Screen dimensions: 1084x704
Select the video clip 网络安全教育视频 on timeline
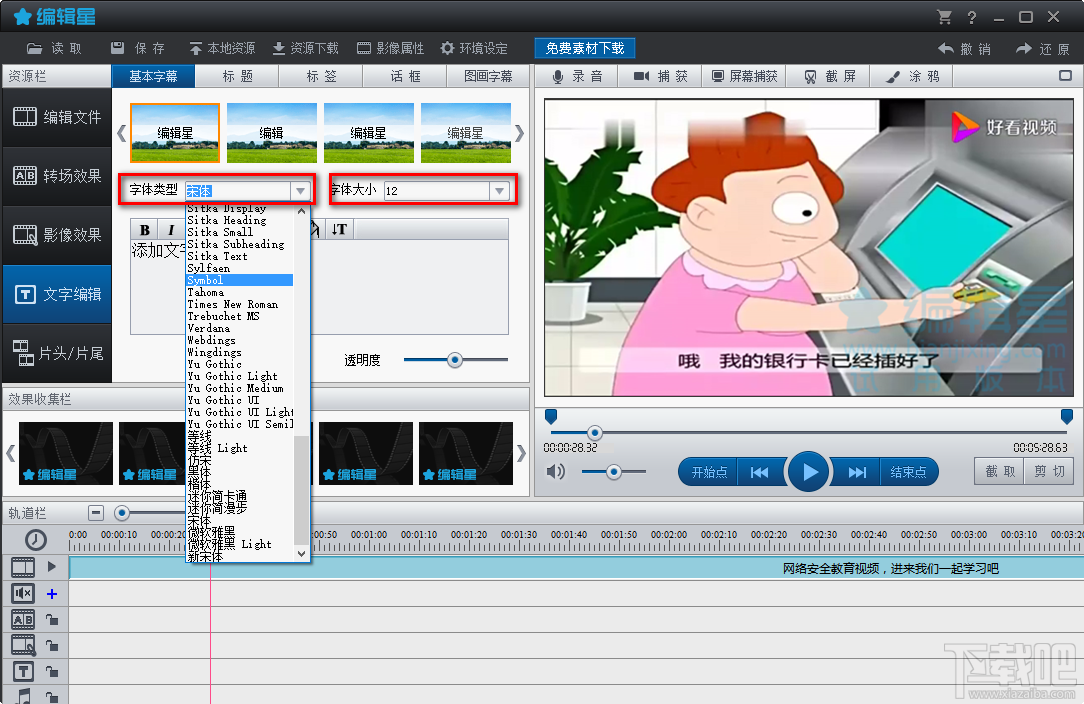pos(576,568)
